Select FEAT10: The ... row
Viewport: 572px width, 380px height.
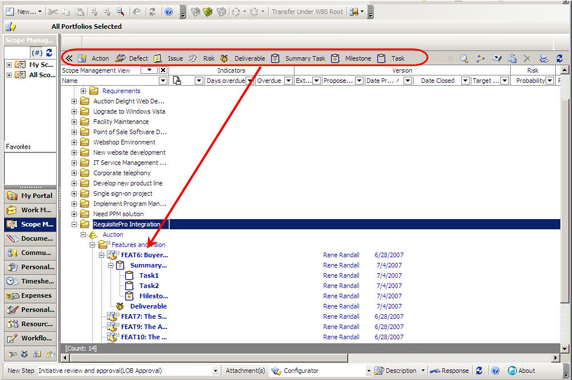144,337
